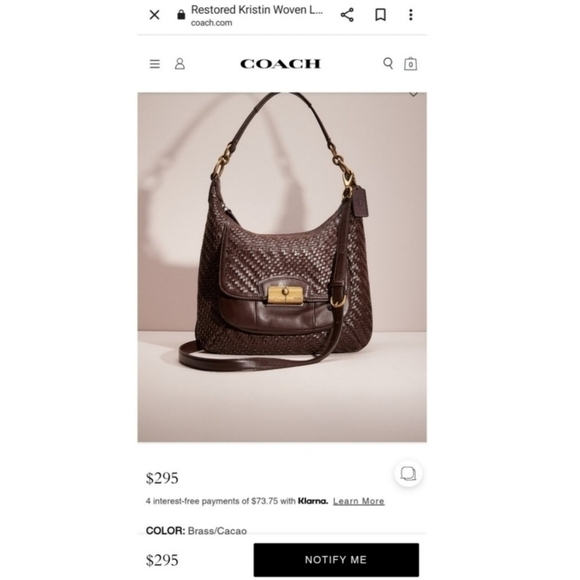Close the in-app browser with X
This screenshot has width=580, height=580.
click(x=154, y=15)
